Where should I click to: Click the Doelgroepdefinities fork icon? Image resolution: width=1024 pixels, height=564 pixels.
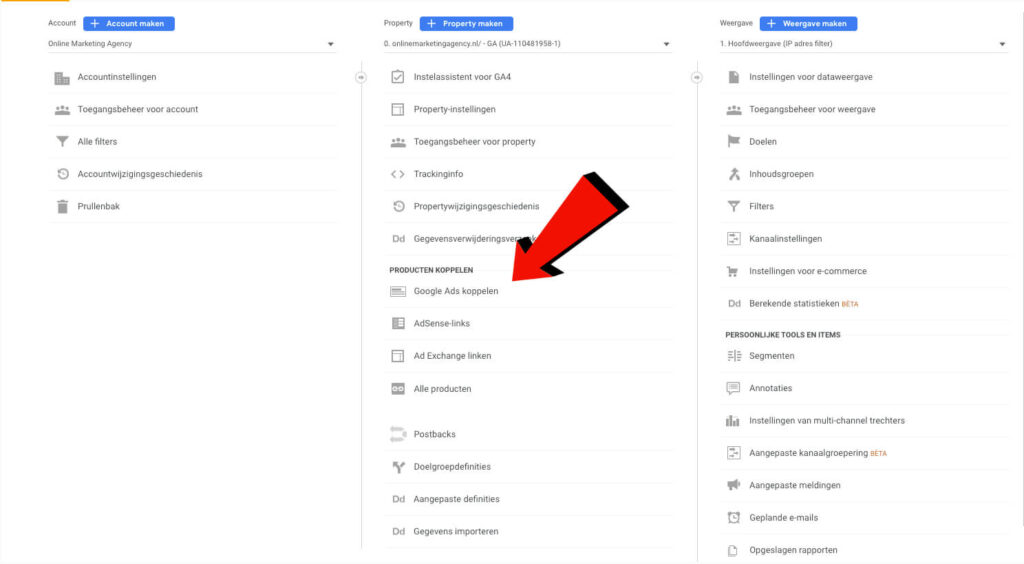click(398, 467)
